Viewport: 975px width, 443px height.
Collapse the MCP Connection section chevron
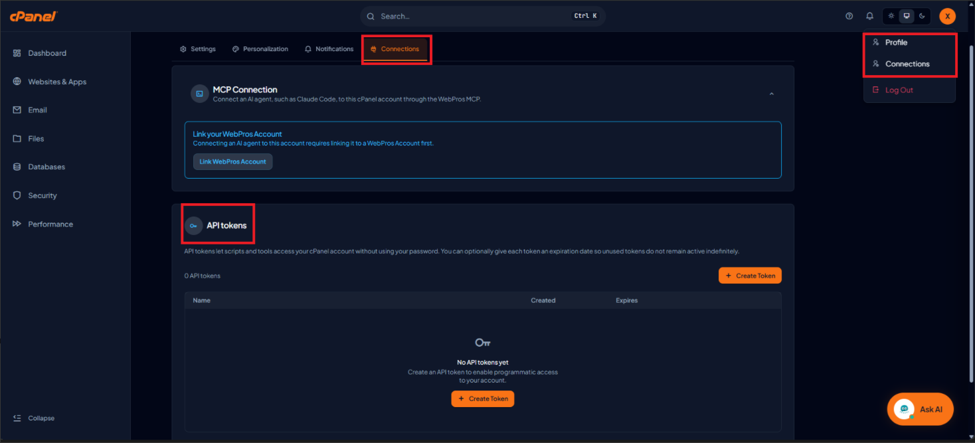[x=772, y=94]
